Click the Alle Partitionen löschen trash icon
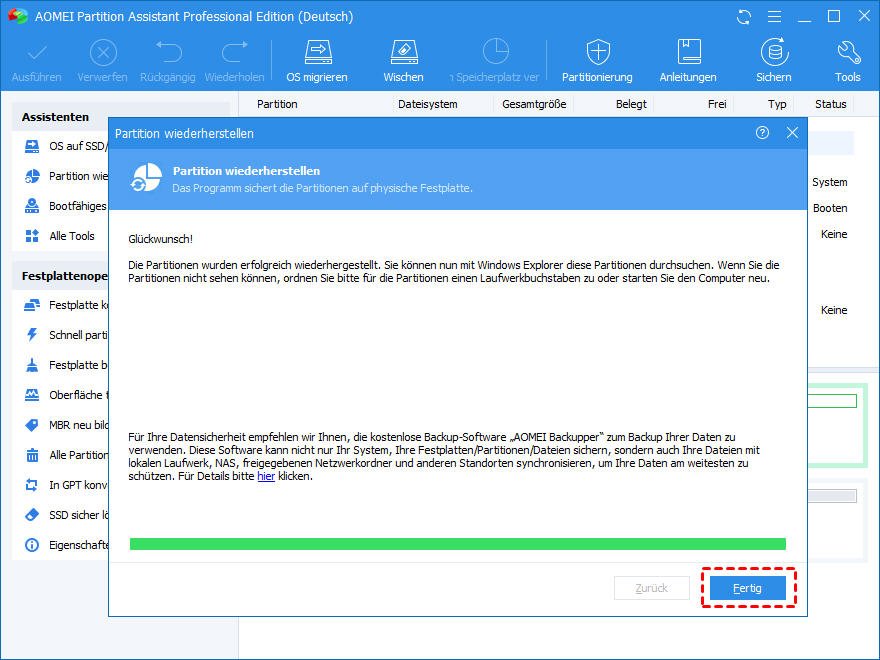This screenshot has height=660, width=880. pyautogui.click(x=32, y=455)
